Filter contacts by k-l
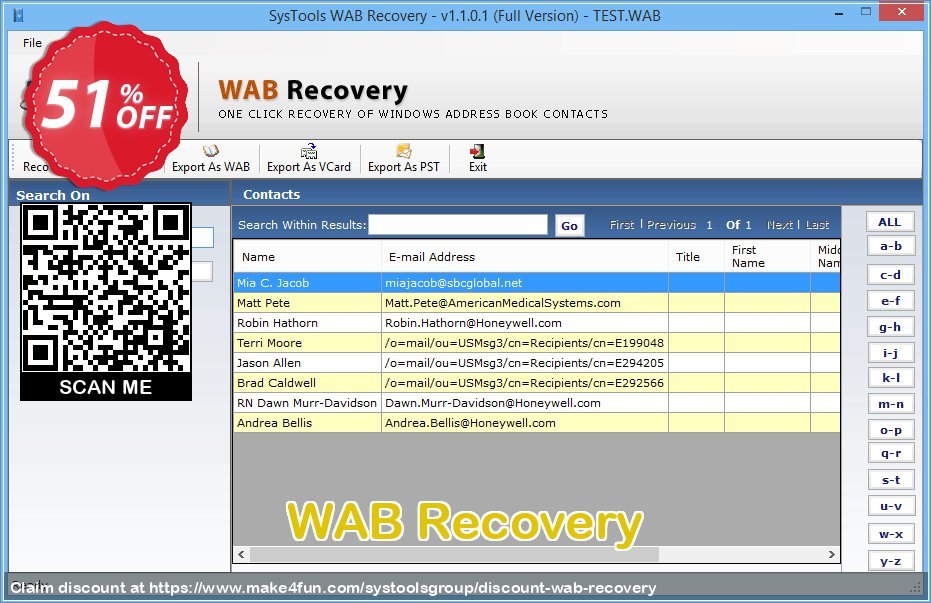The image size is (931, 603). (891, 377)
